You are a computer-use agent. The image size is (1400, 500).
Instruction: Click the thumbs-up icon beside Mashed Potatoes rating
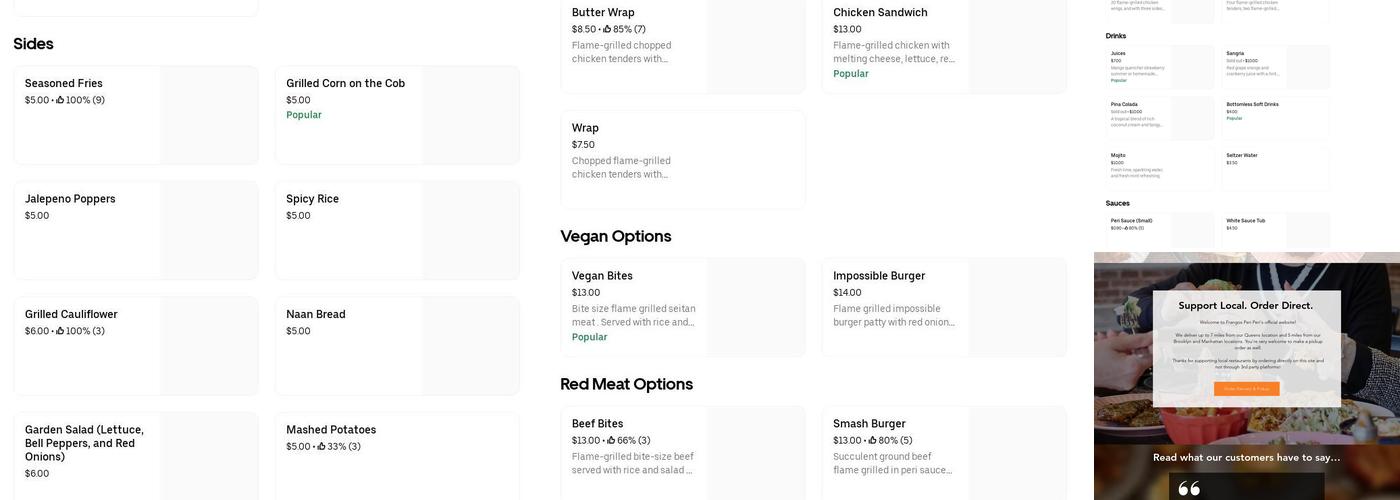[322, 447]
